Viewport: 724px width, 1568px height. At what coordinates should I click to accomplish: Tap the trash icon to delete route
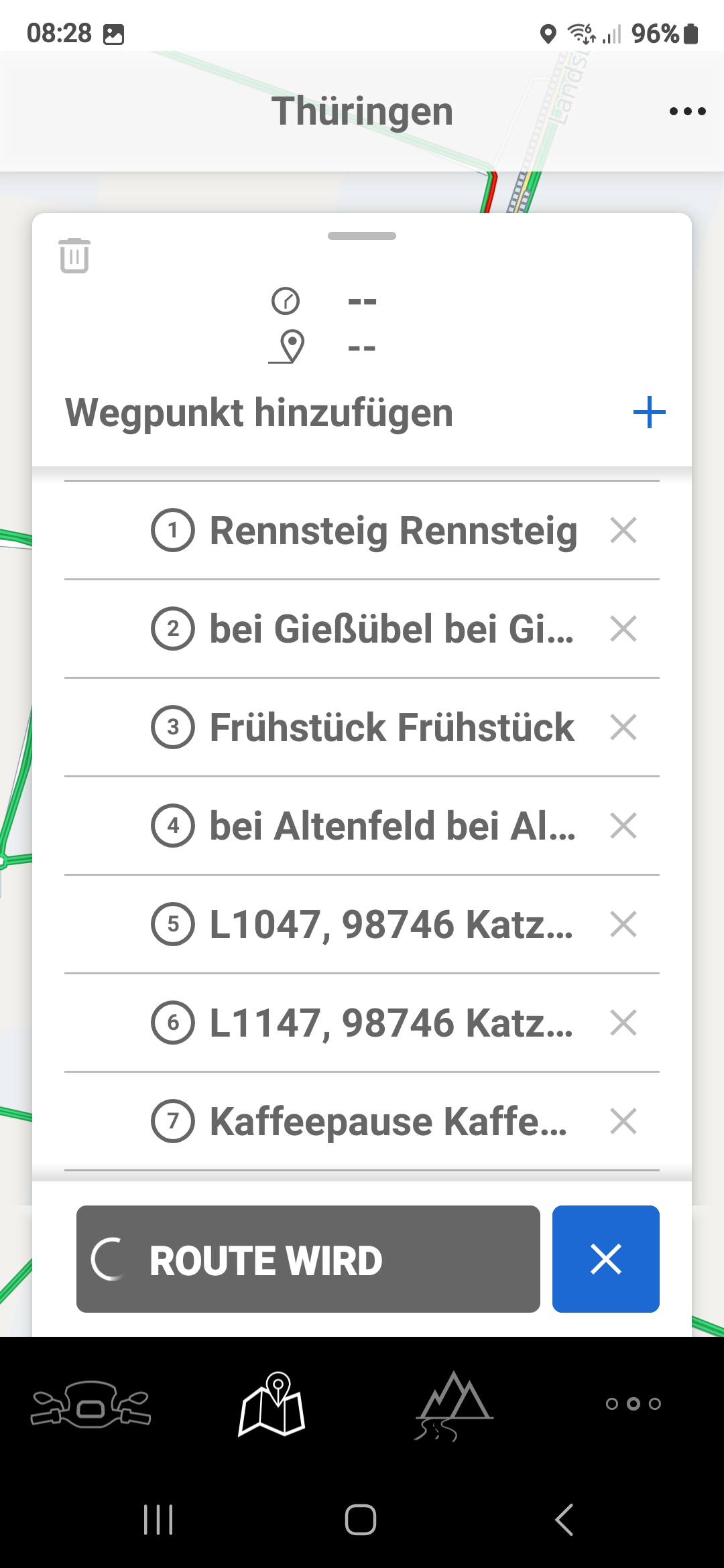click(74, 255)
